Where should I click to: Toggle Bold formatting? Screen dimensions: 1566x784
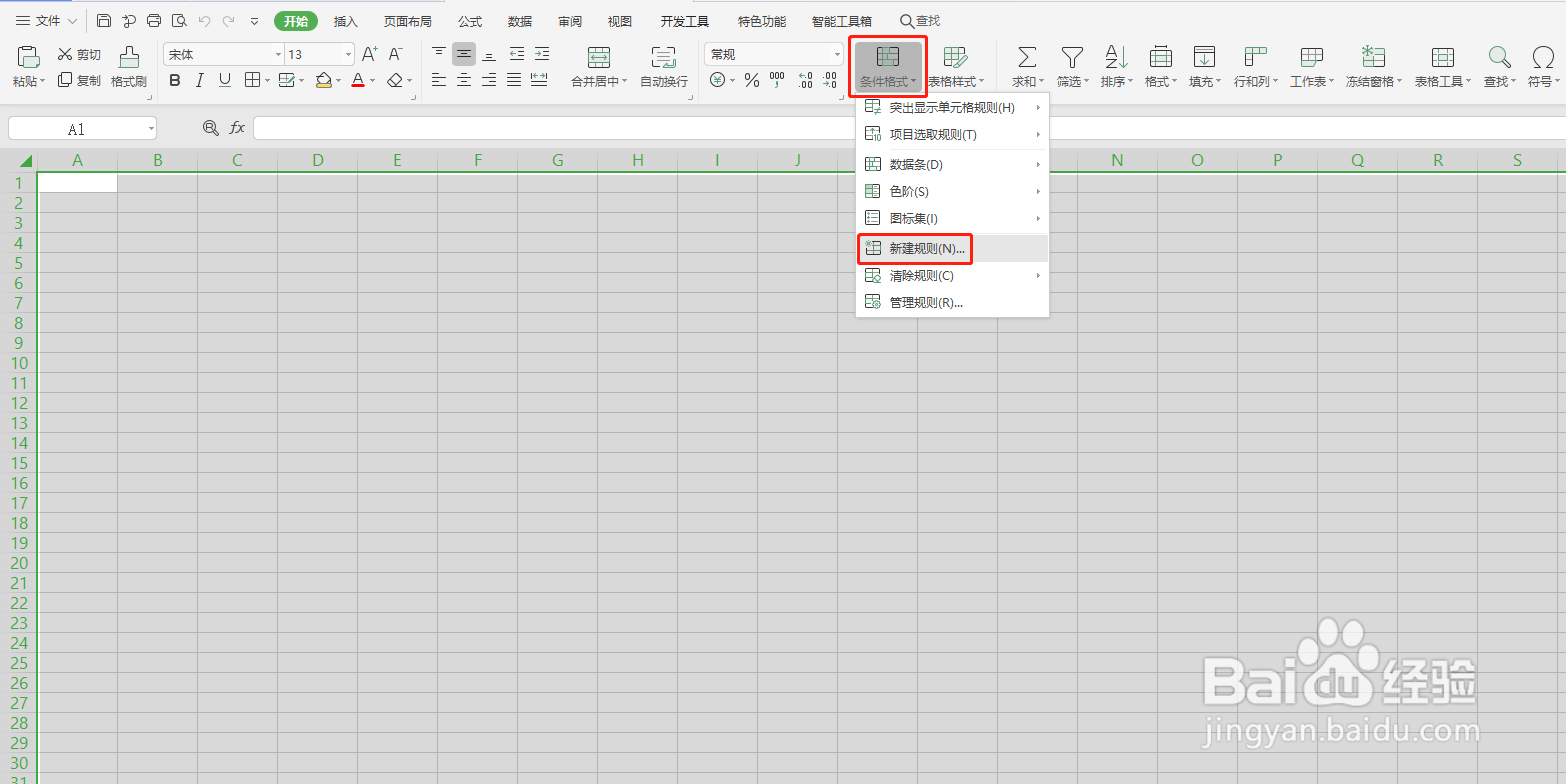pyautogui.click(x=176, y=80)
